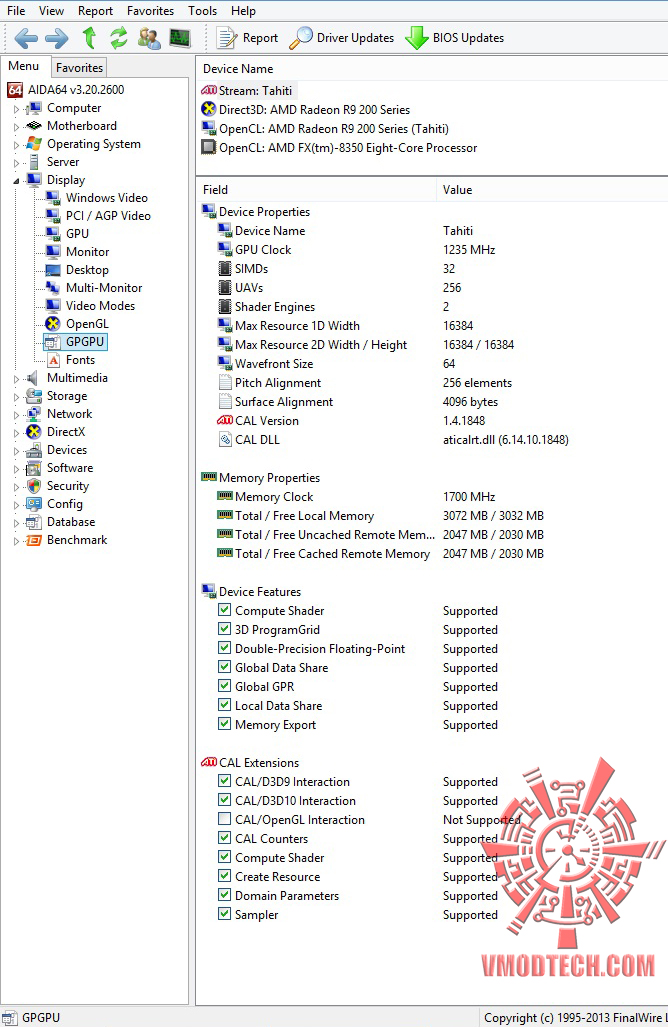Click the green refresh arrows icon
668x1027 pixels.
tap(119, 38)
